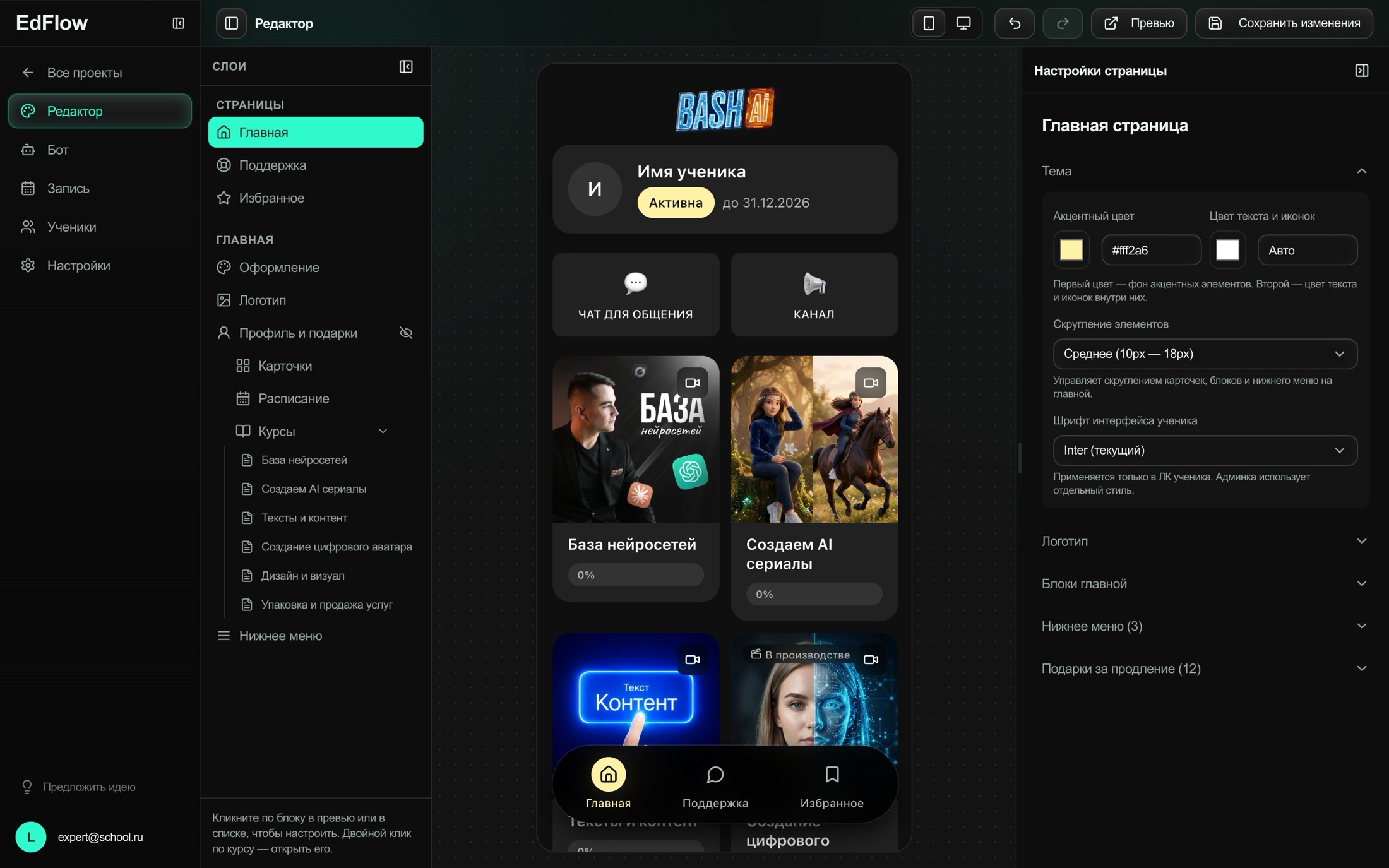The image size is (1389, 868).
Task: Open the Превью preview button
Action: click(1139, 23)
